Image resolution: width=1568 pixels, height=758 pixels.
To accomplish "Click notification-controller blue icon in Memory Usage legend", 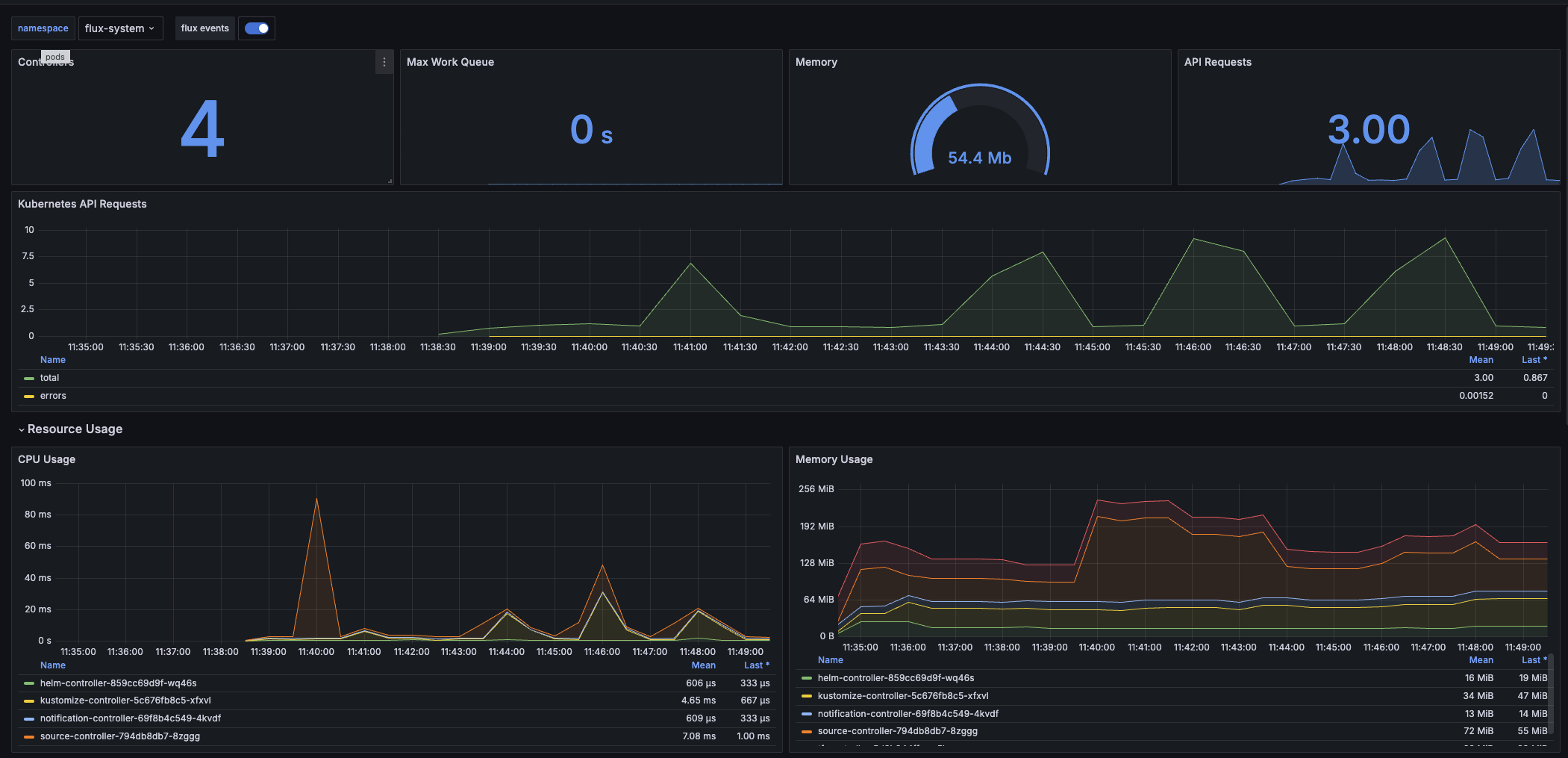I will click(806, 714).
